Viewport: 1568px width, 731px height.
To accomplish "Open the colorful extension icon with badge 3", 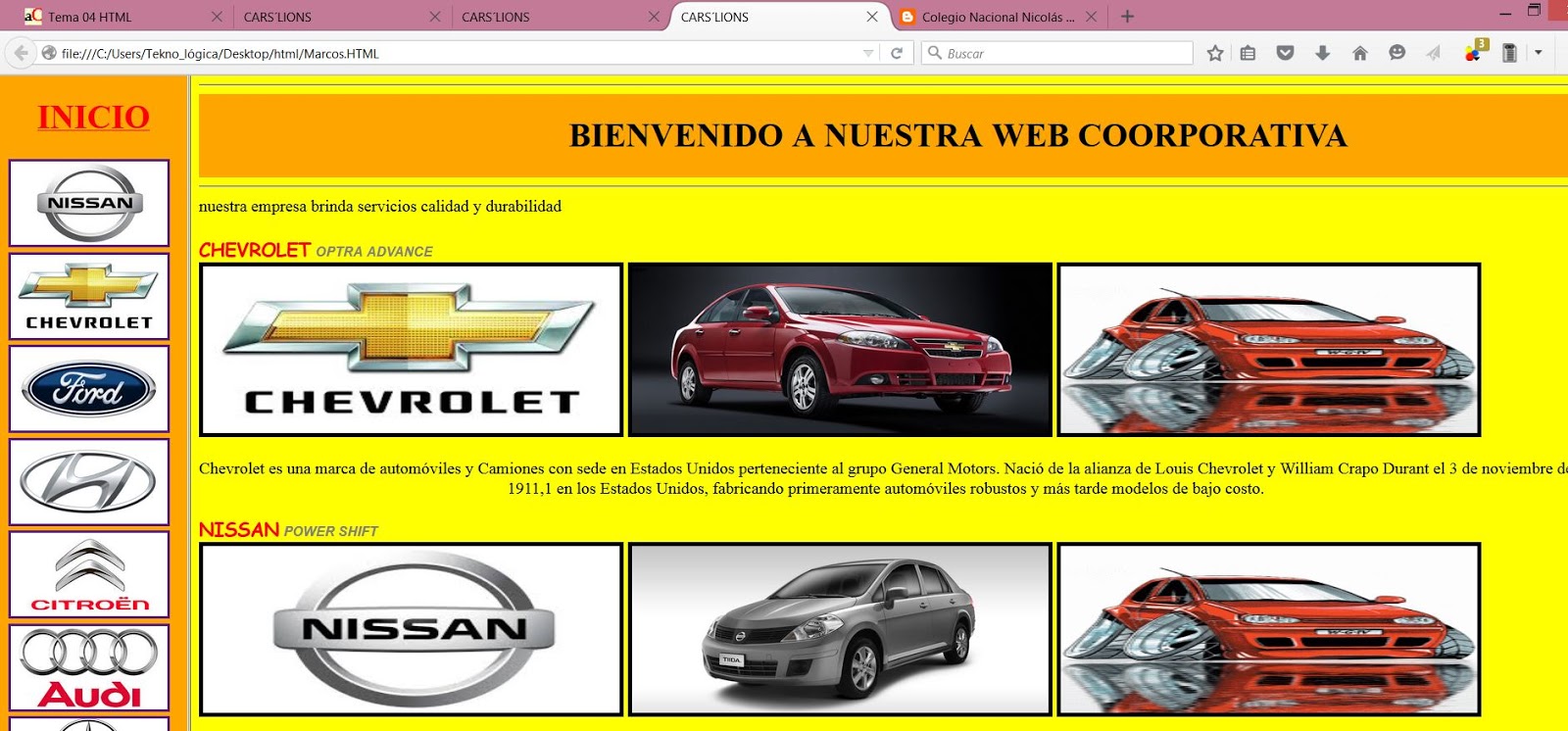I will pyautogui.click(x=1475, y=51).
